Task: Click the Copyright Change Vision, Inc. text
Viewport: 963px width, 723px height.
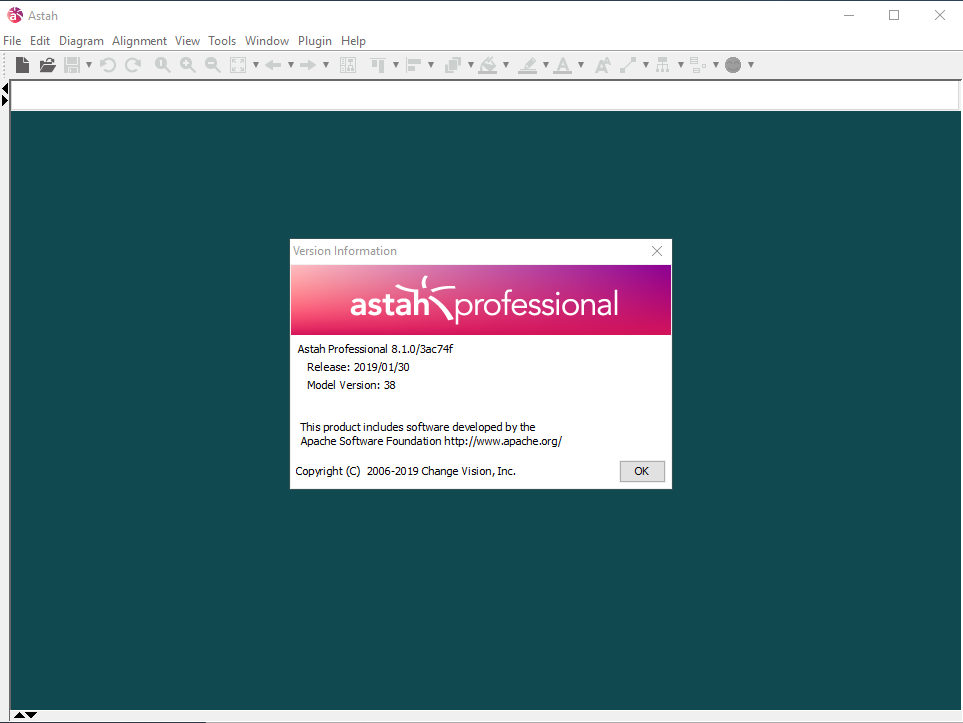Action: click(405, 471)
